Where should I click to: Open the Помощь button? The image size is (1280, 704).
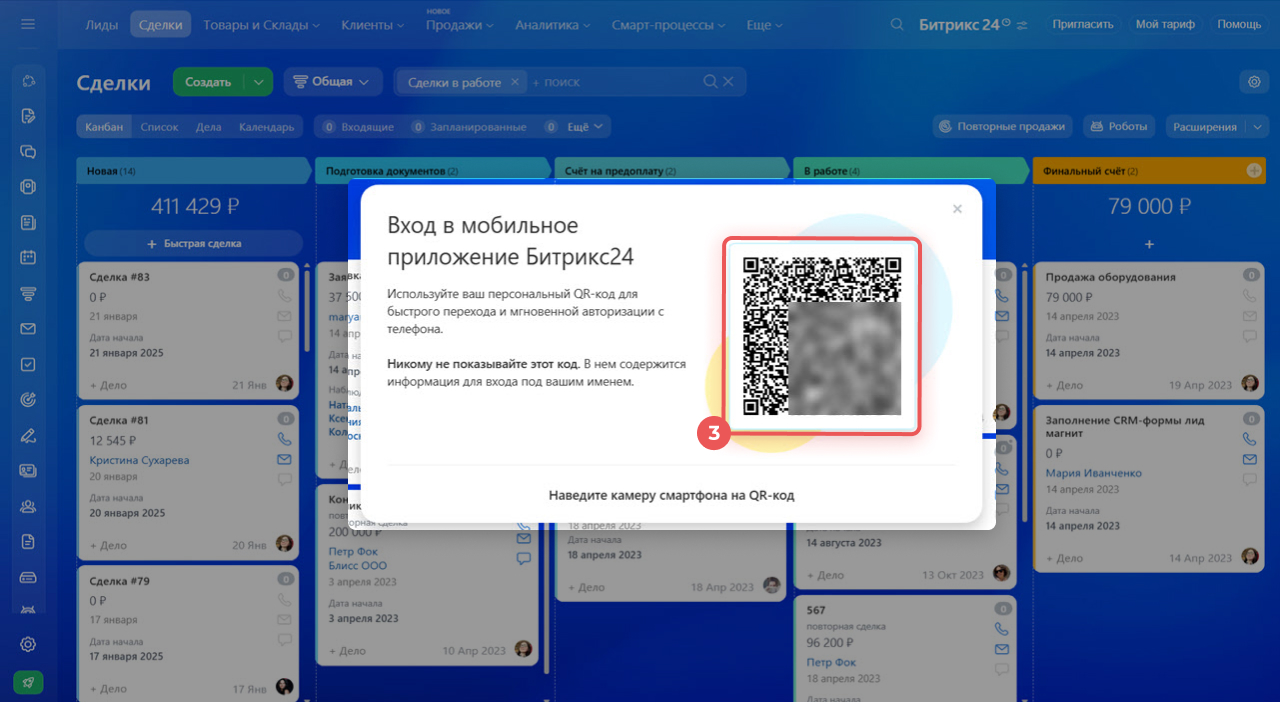point(1239,24)
